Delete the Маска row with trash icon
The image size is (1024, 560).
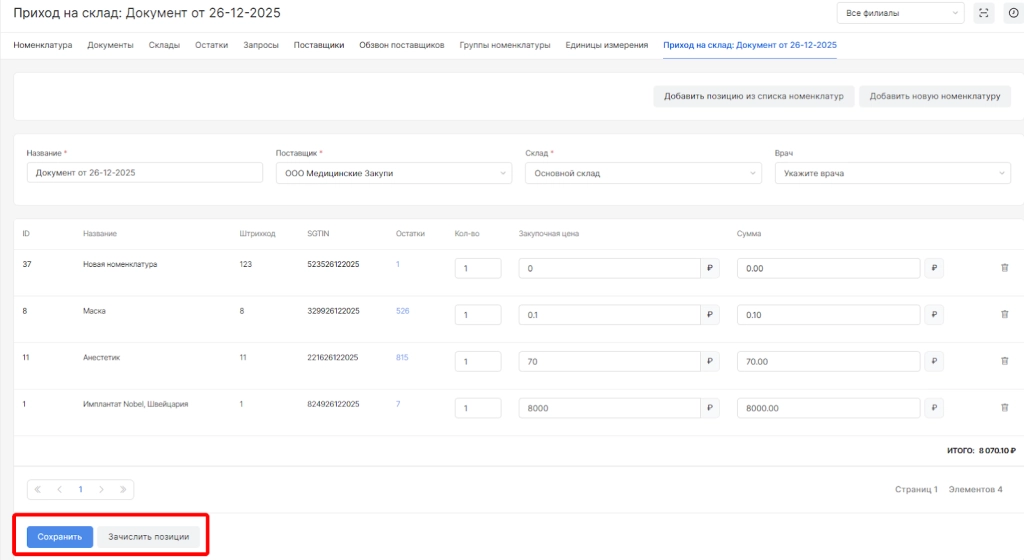coord(1004,314)
